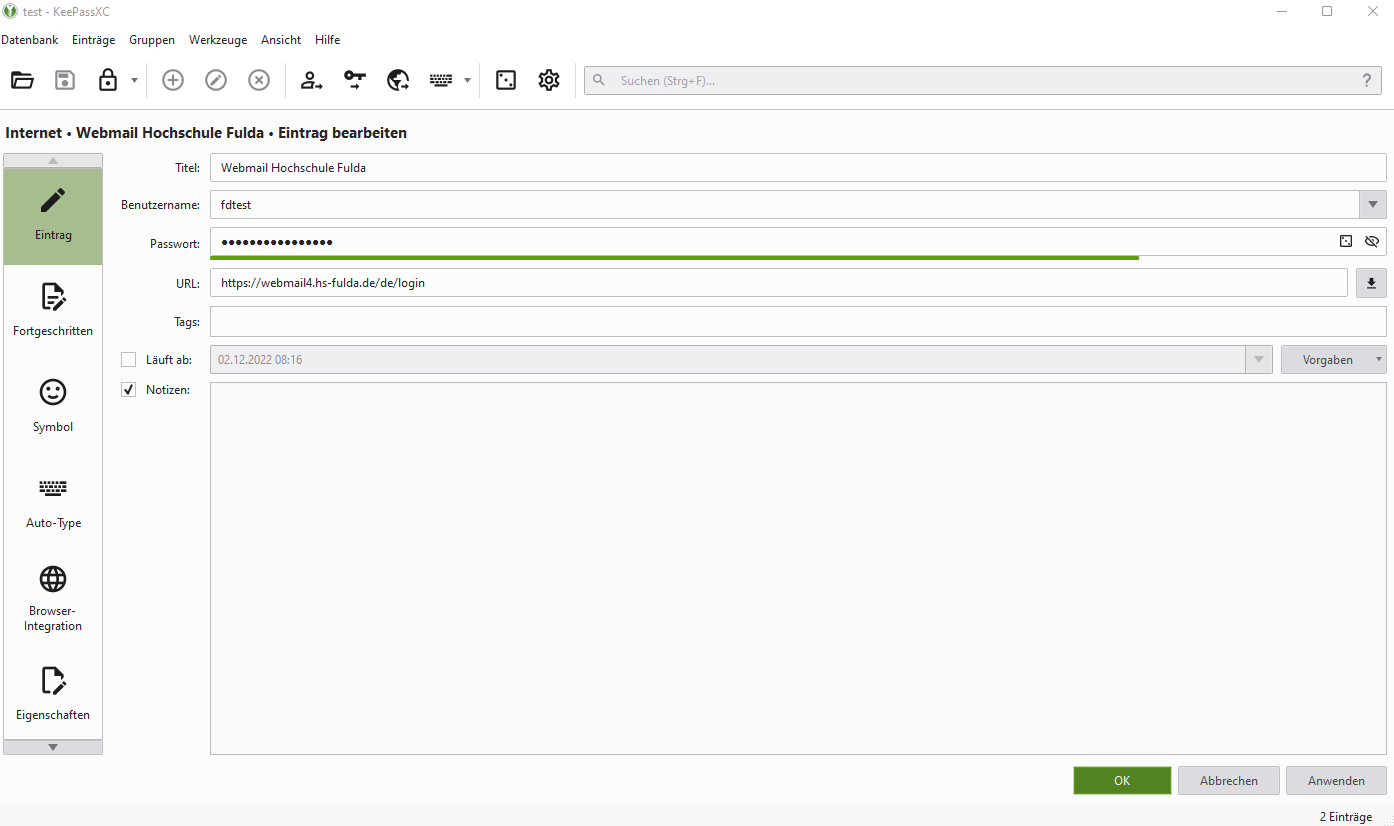This screenshot has height=826, width=1394.
Task: Expand the Benutzername dropdown arrow
Action: coord(1372,205)
